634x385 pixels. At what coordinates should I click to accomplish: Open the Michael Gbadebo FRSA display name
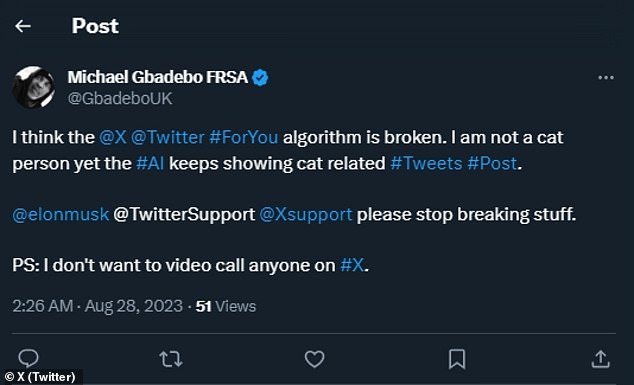[158, 77]
